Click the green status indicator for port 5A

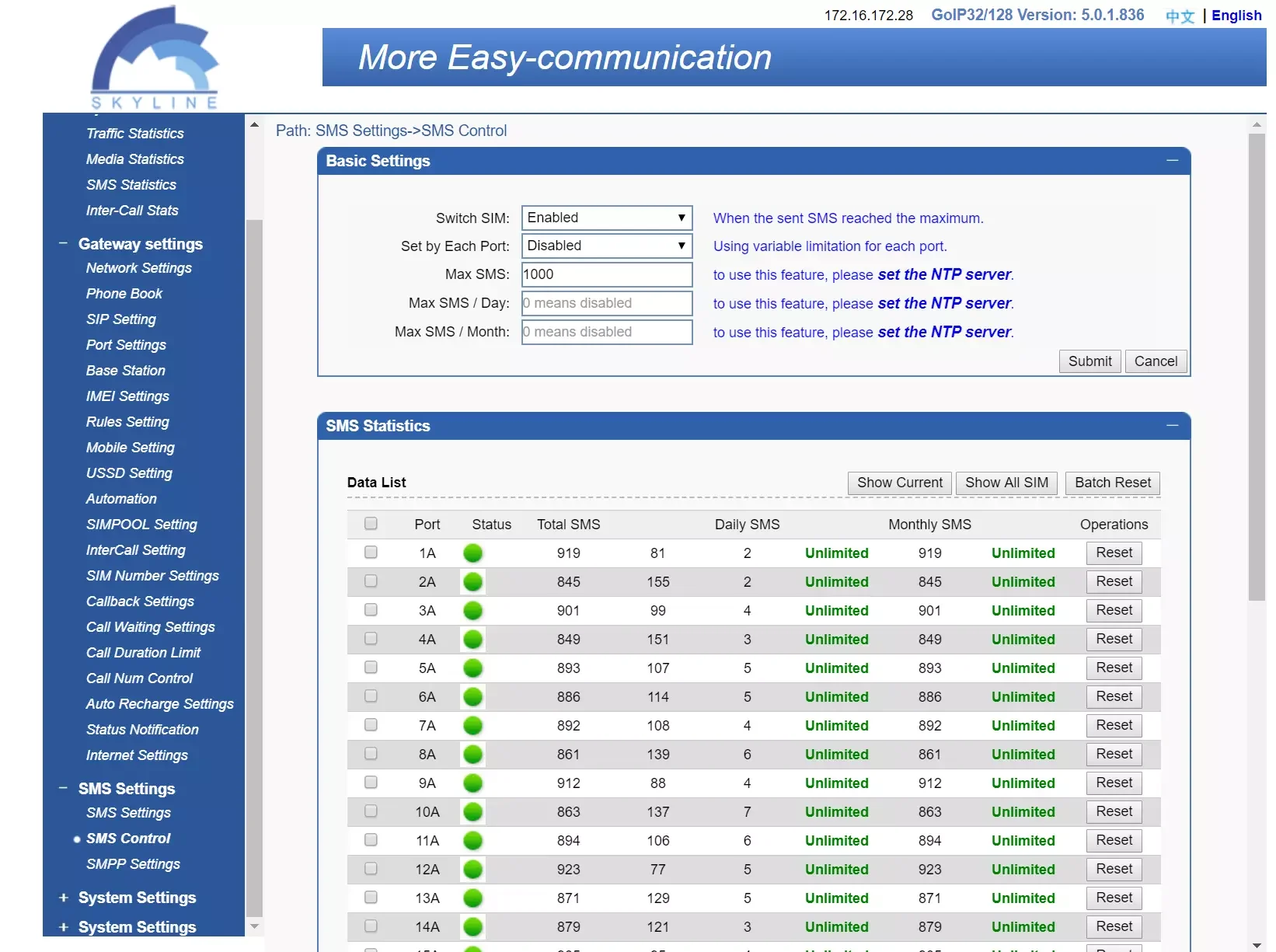(x=472, y=668)
